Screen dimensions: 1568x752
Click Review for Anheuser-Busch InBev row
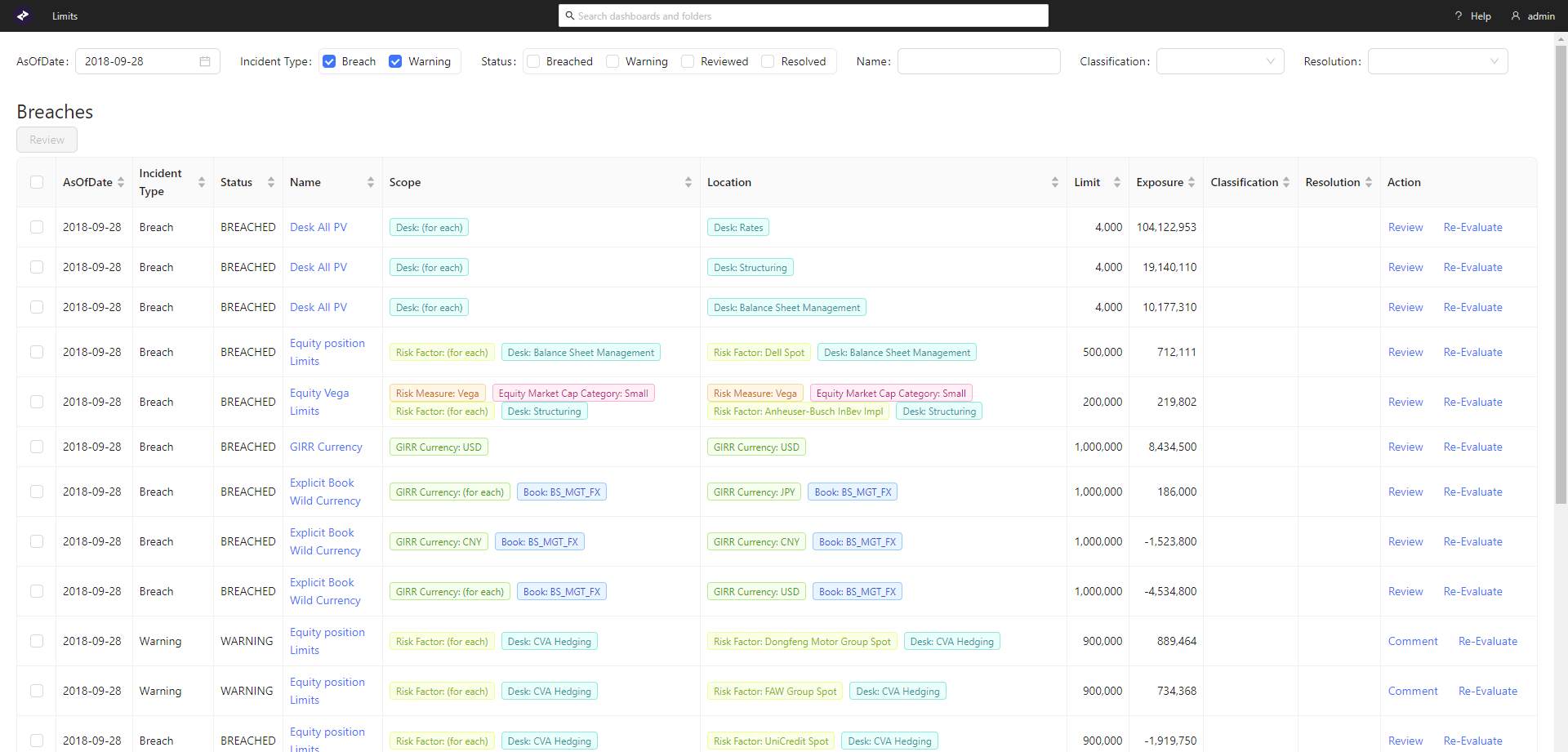(x=1405, y=402)
